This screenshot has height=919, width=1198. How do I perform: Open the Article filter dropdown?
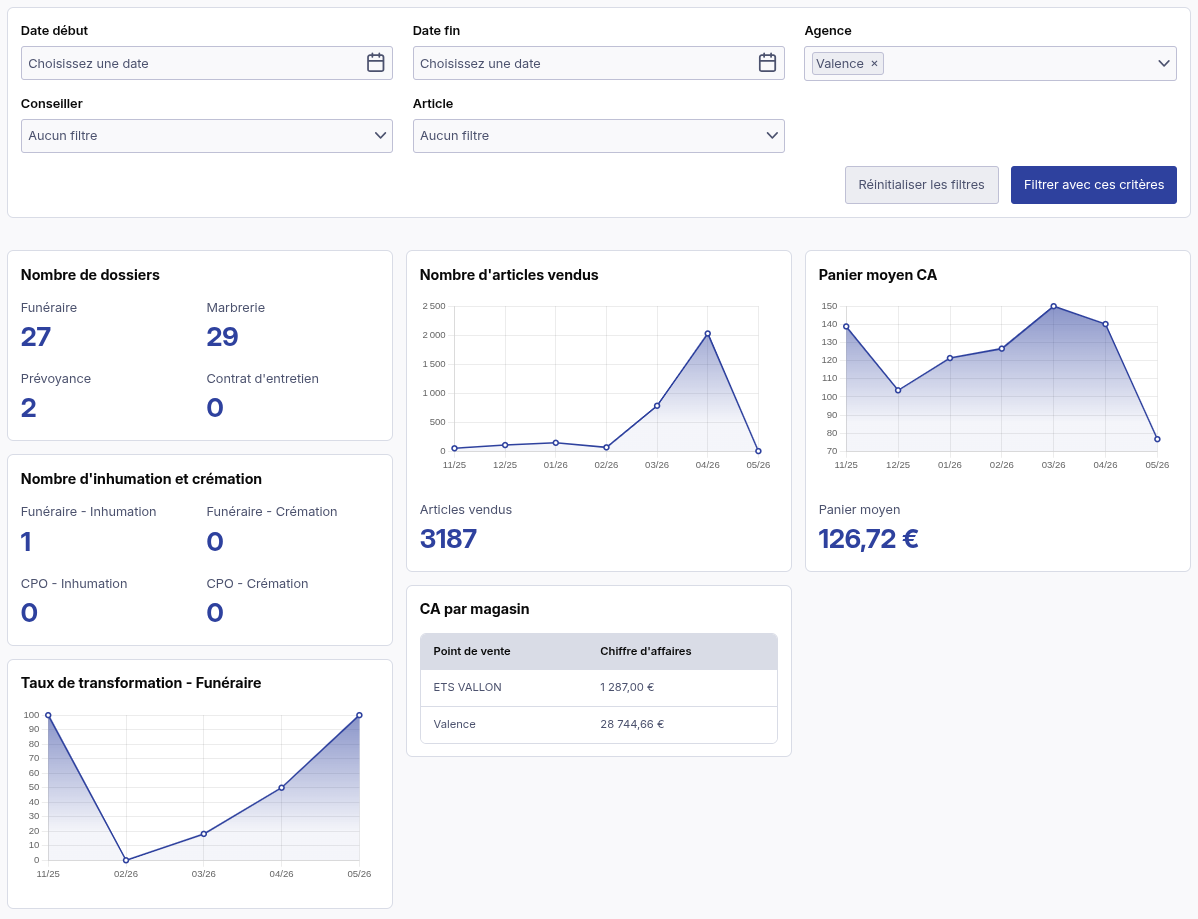[x=598, y=135]
